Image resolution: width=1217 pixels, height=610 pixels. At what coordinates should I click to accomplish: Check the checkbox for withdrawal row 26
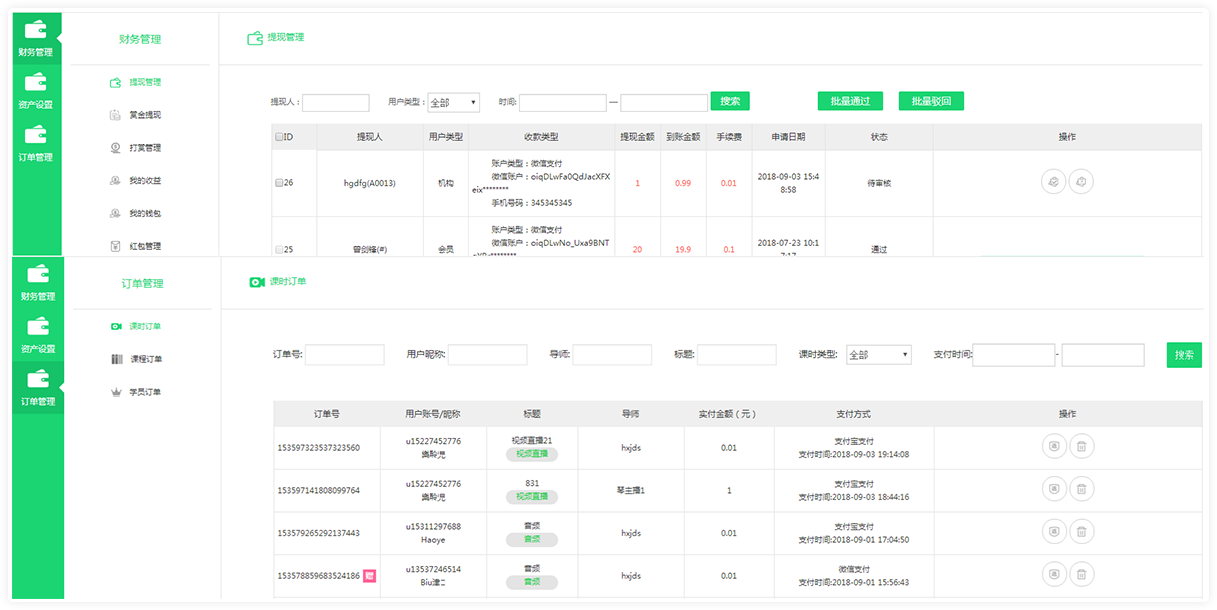[279, 183]
